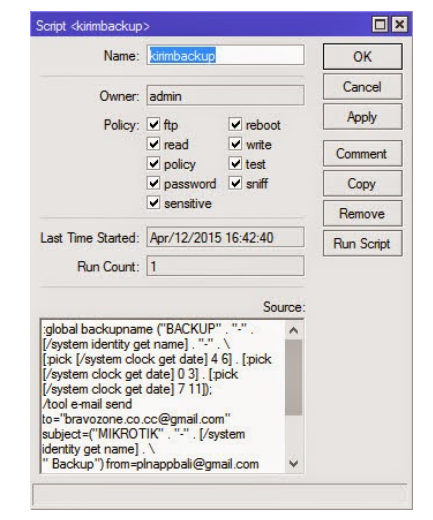433x520 pixels.
Task: Open the Comment dialog button
Action: coord(363,153)
